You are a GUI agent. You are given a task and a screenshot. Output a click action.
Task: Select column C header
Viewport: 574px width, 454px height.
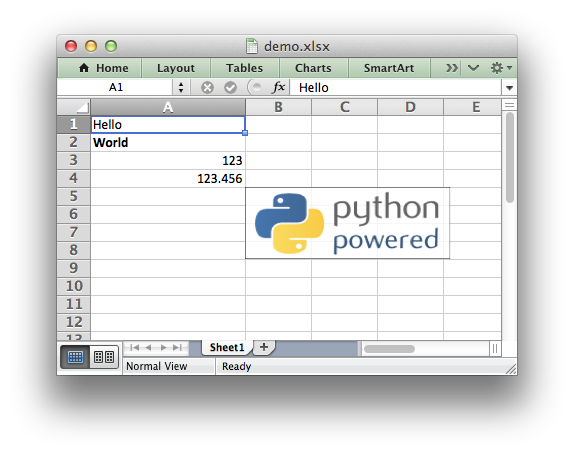pyautogui.click(x=344, y=107)
